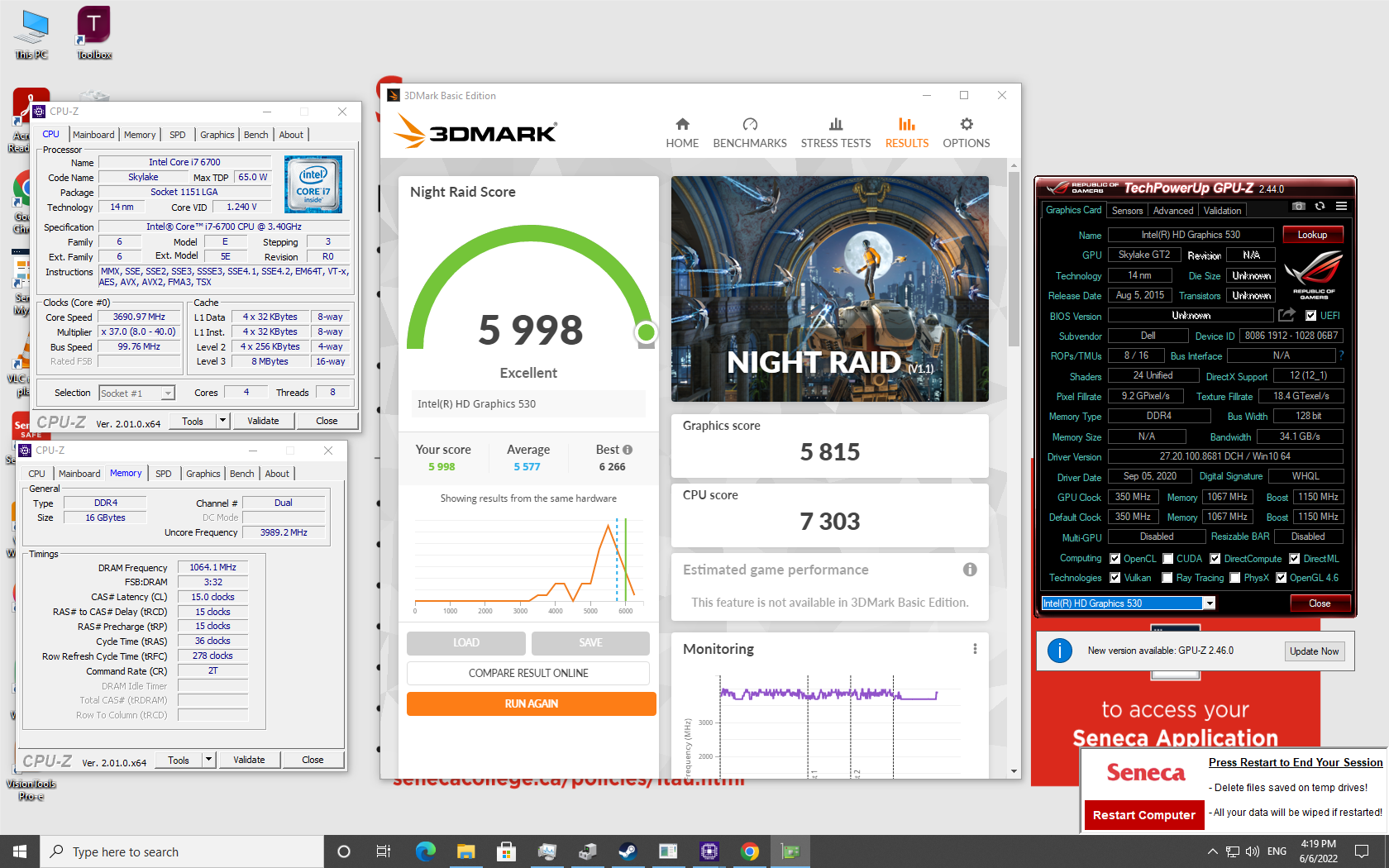Open Task View on the taskbar
The width and height of the screenshot is (1389, 868).
click(x=384, y=851)
